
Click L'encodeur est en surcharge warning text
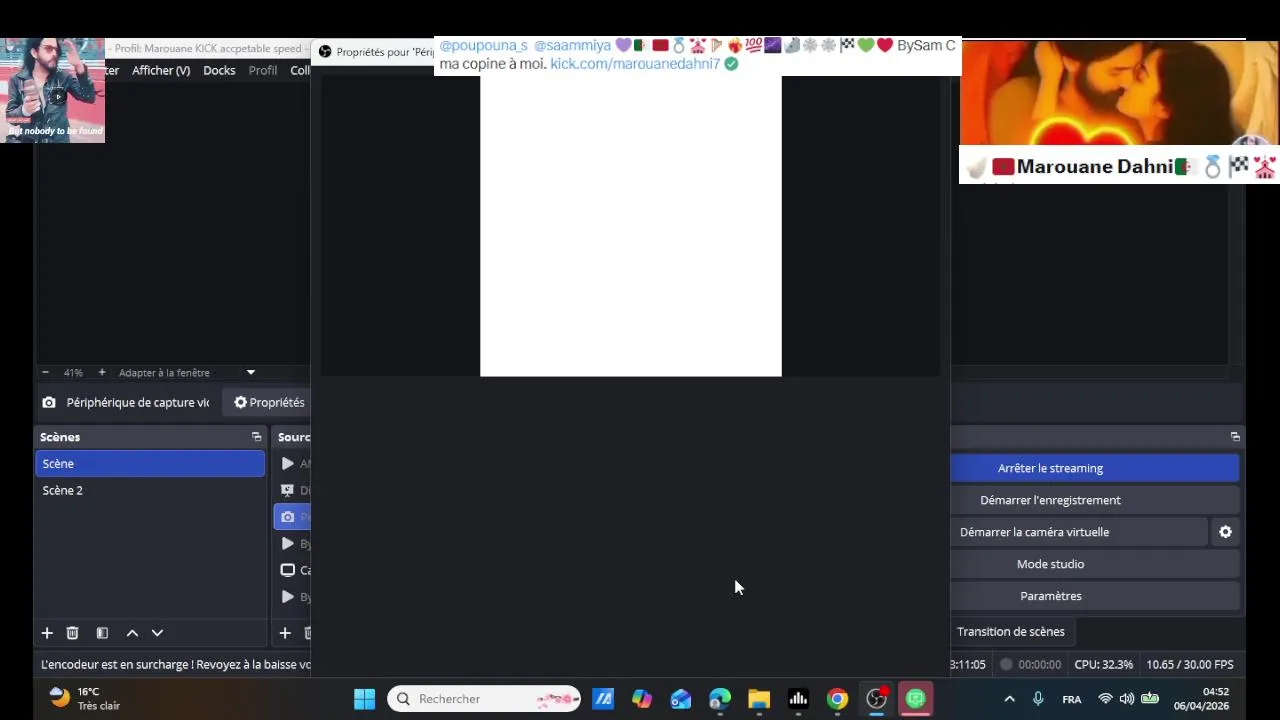tap(175, 664)
